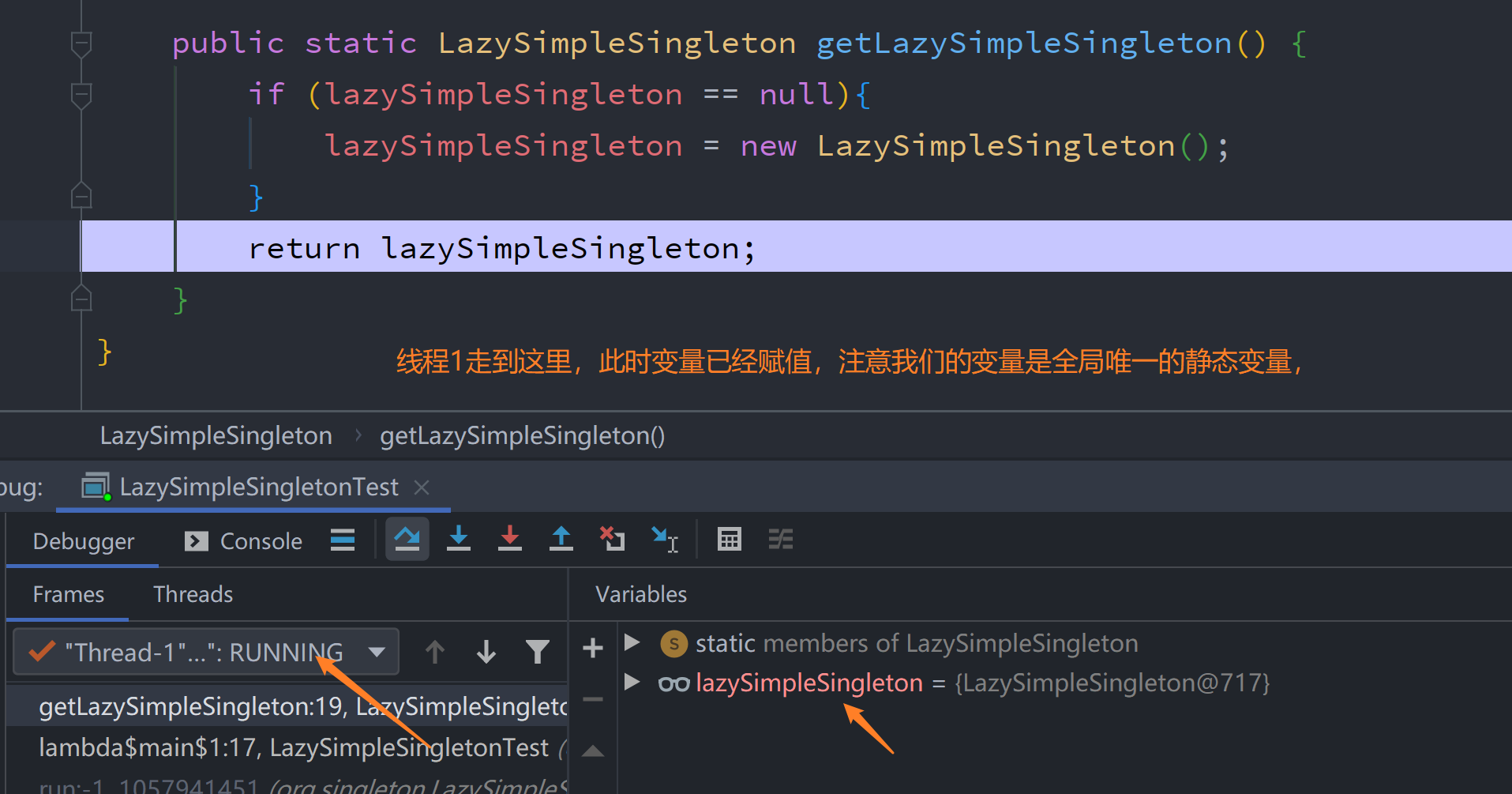This screenshot has height=794, width=1512.
Task: Click the Force Step Into red arrow icon
Action: point(510,540)
